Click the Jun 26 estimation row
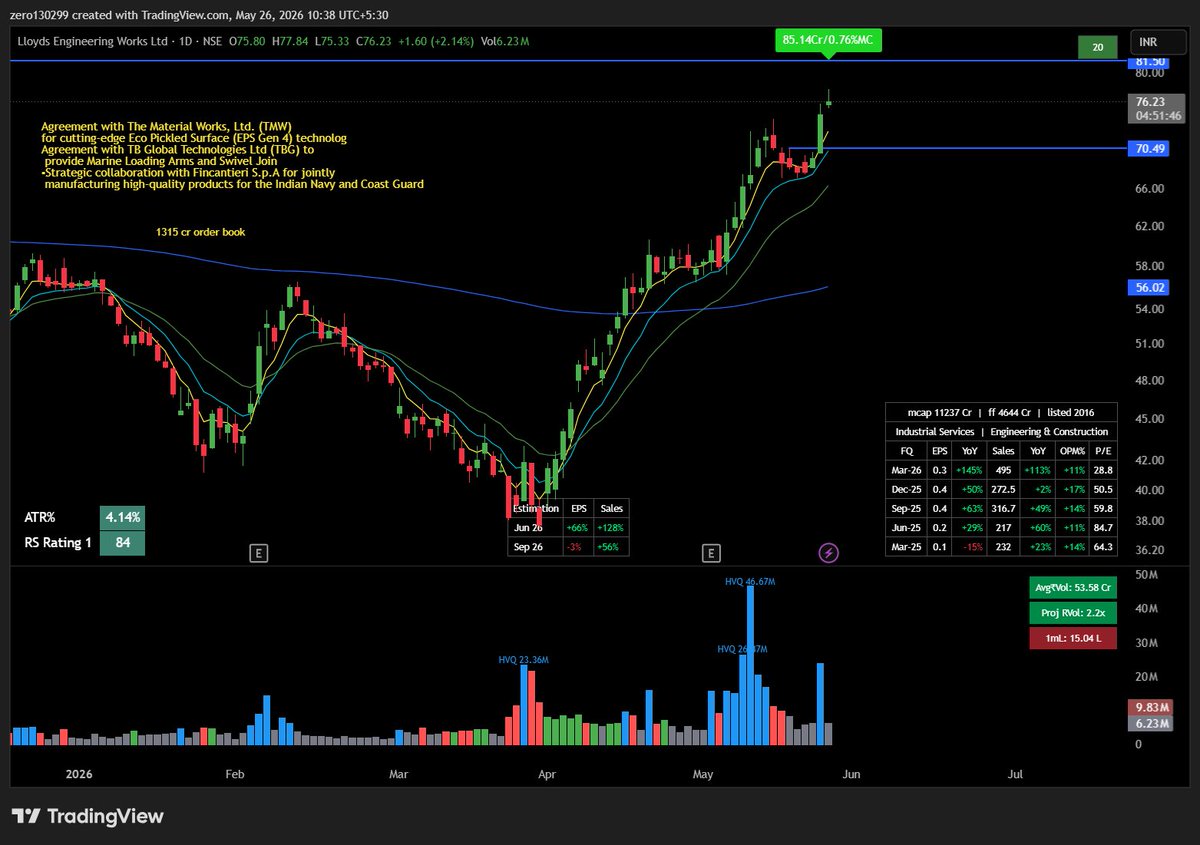This screenshot has width=1200, height=845. 568,527
